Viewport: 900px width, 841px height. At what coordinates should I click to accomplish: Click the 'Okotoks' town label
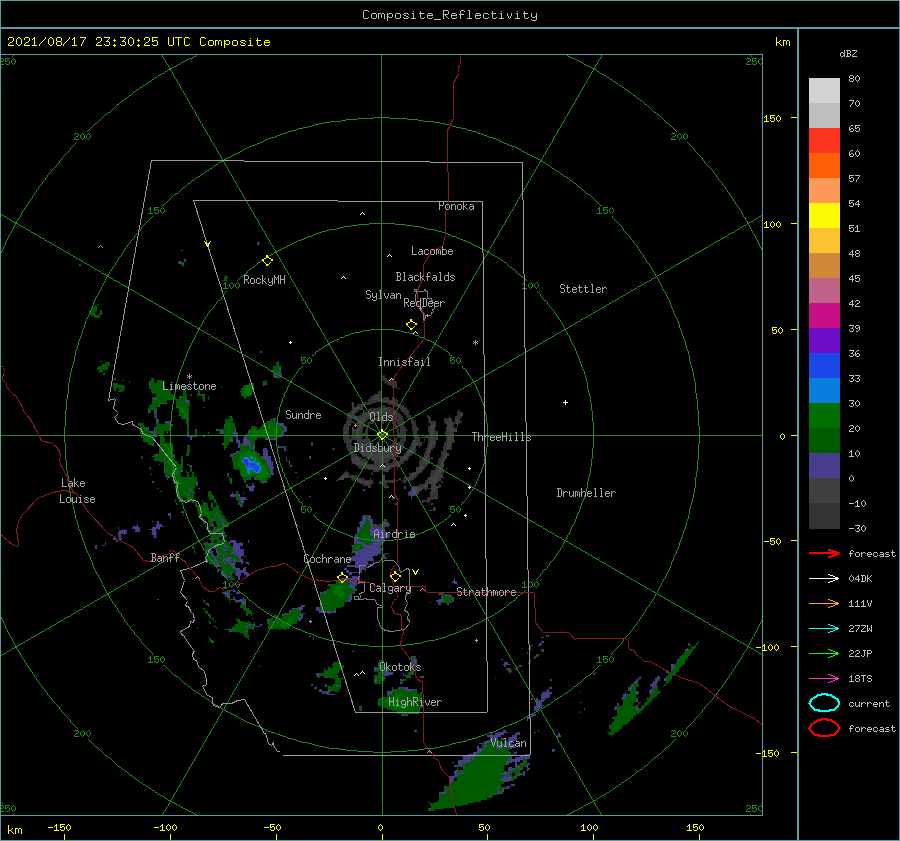399,667
